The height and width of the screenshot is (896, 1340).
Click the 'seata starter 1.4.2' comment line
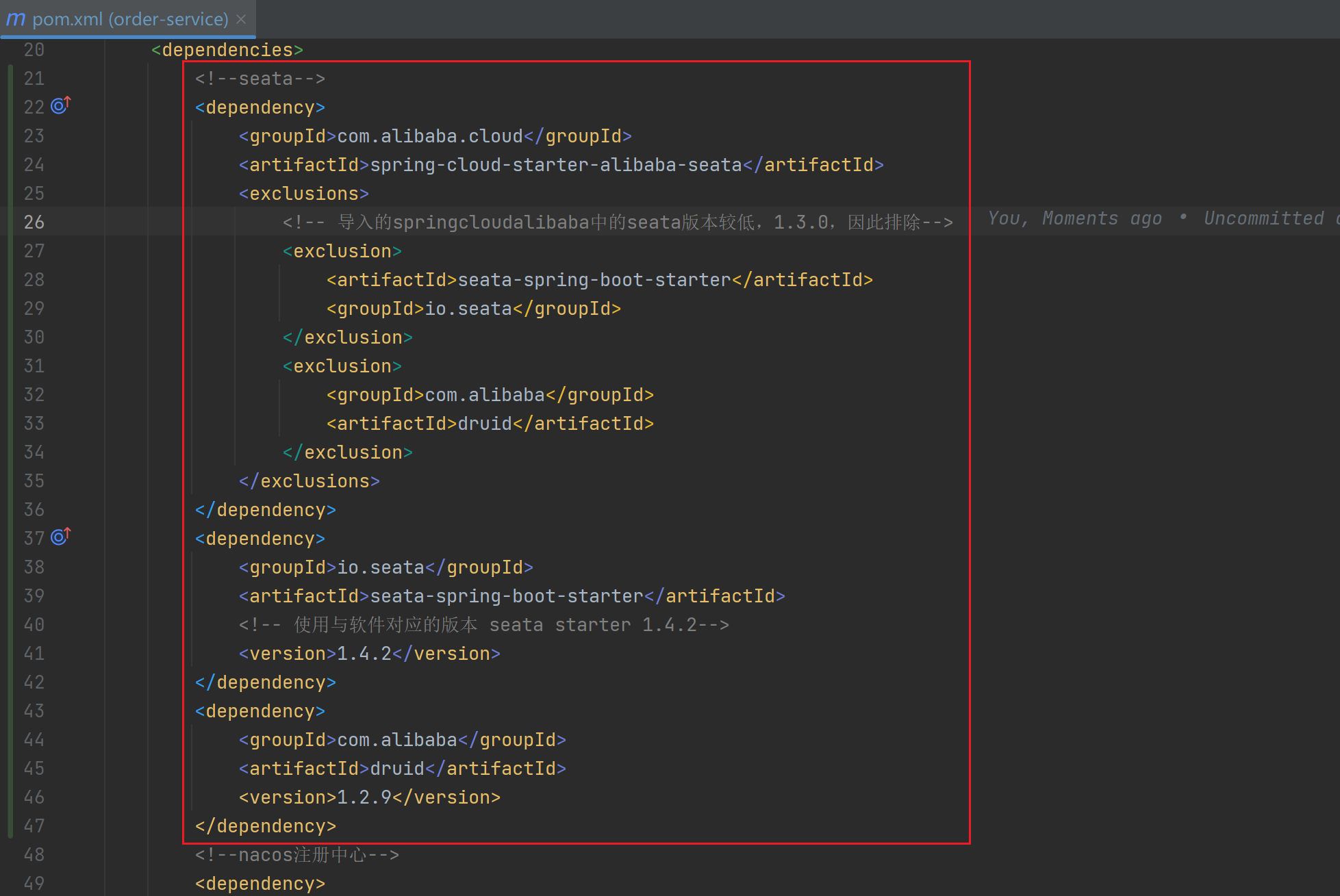(484, 625)
